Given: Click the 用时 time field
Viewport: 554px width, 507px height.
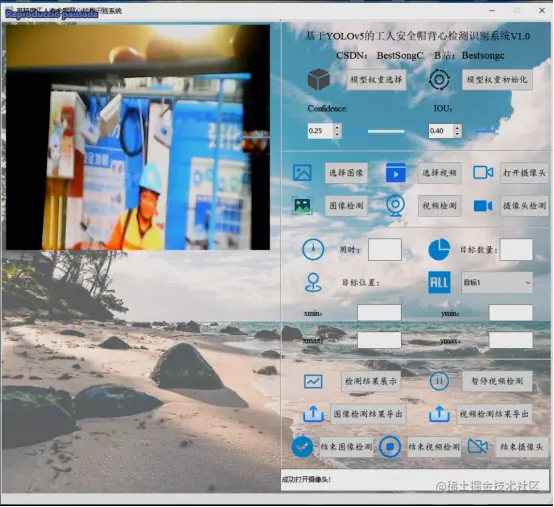Looking at the screenshot, I should (x=385, y=249).
